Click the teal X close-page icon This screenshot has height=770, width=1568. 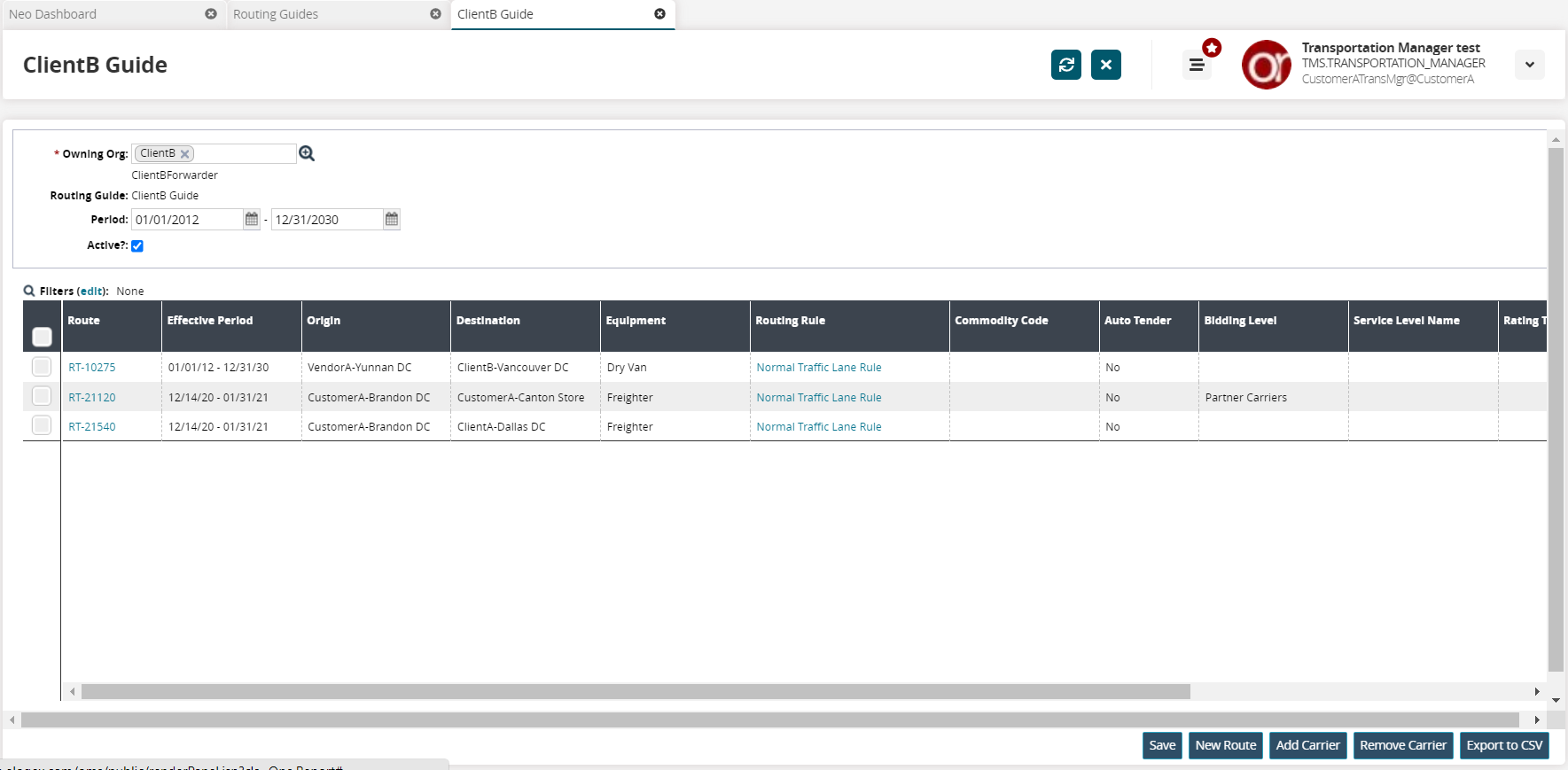tap(1105, 65)
